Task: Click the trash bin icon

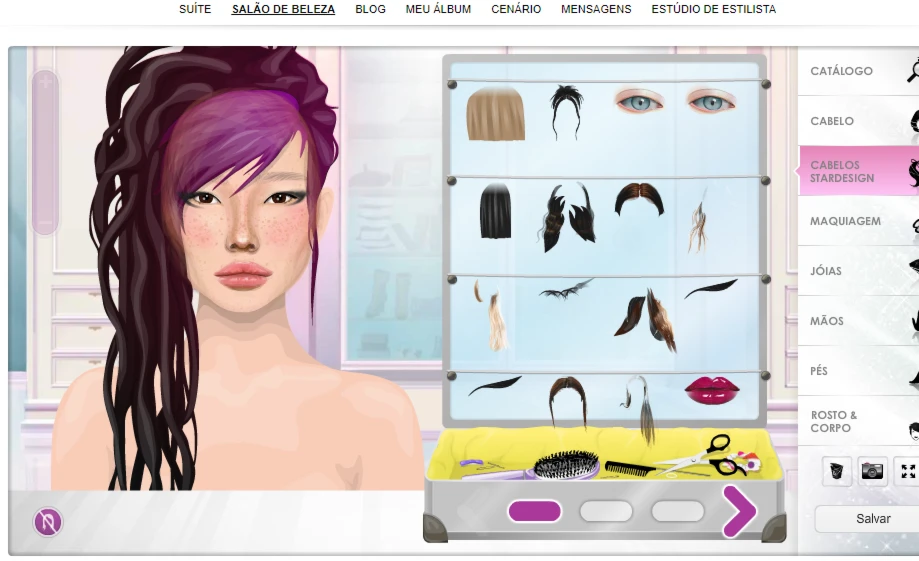Action: pos(836,471)
